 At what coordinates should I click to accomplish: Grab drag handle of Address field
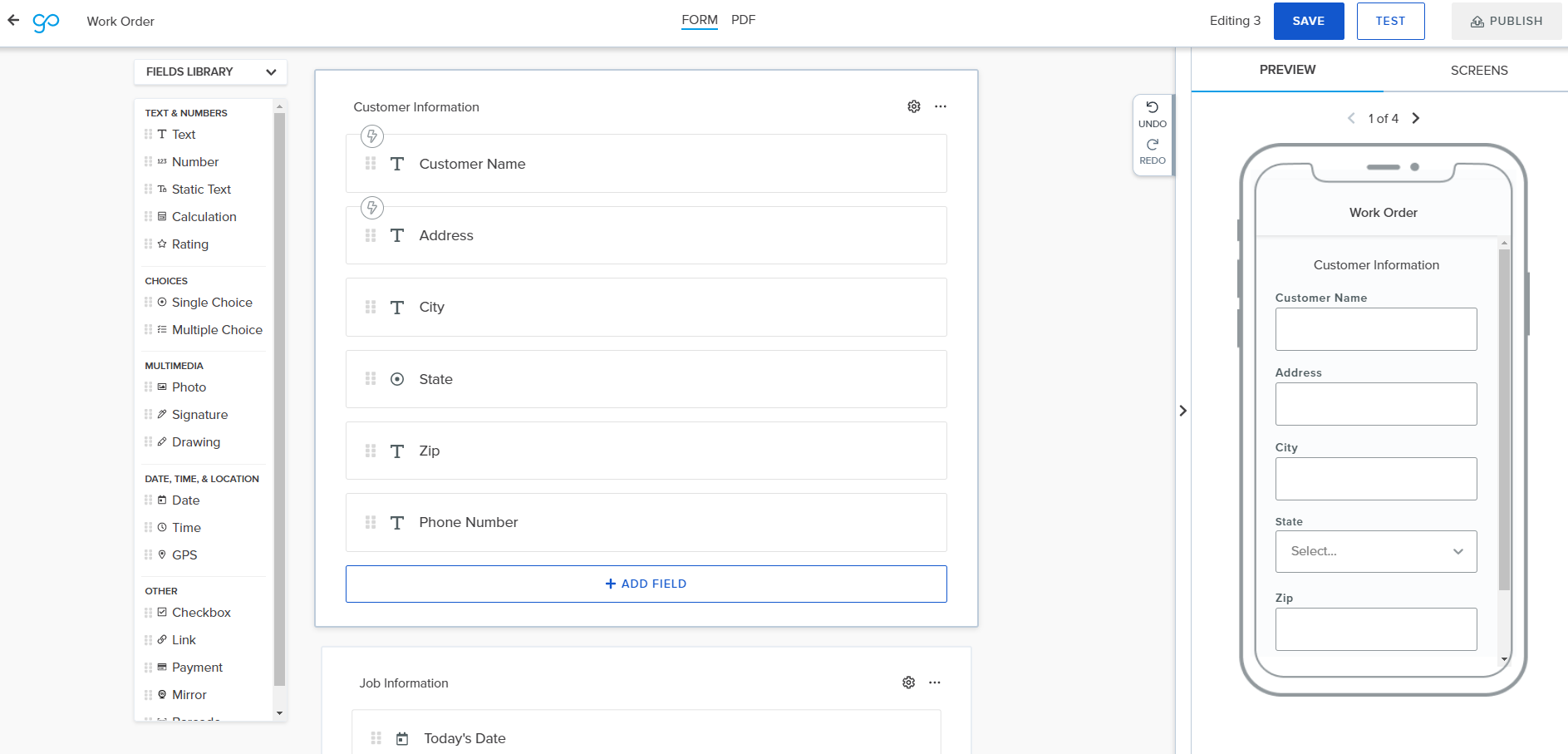click(x=371, y=235)
